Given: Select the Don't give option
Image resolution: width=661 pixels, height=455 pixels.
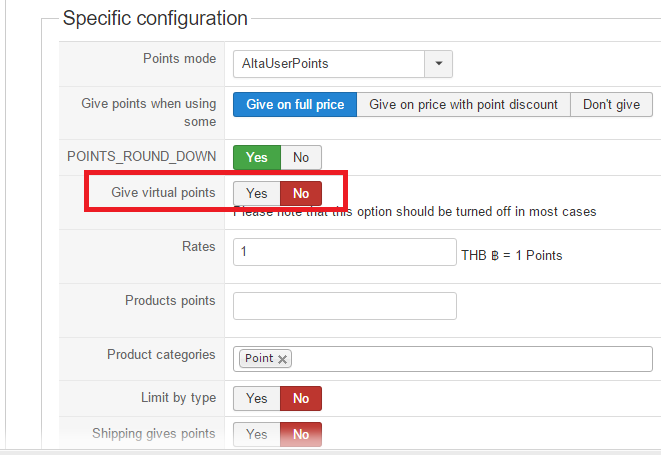Looking at the screenshot, I should [x=611, y=104].
